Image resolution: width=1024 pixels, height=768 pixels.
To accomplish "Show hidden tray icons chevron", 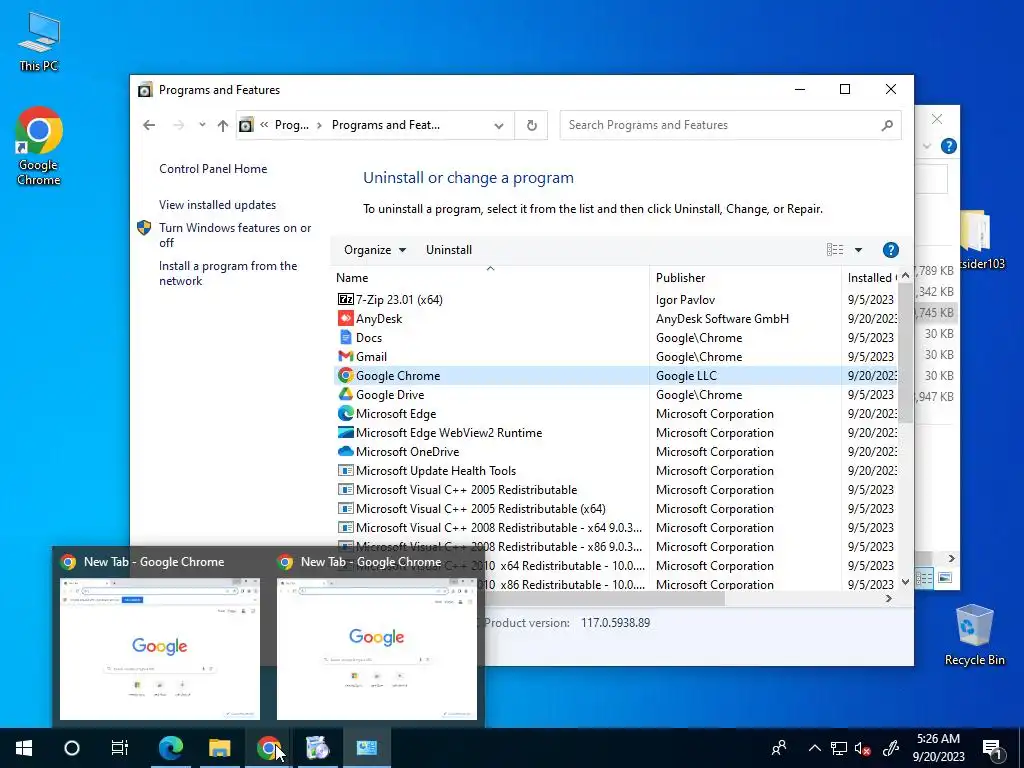I will pyautogui.click(x=814, y=748).
